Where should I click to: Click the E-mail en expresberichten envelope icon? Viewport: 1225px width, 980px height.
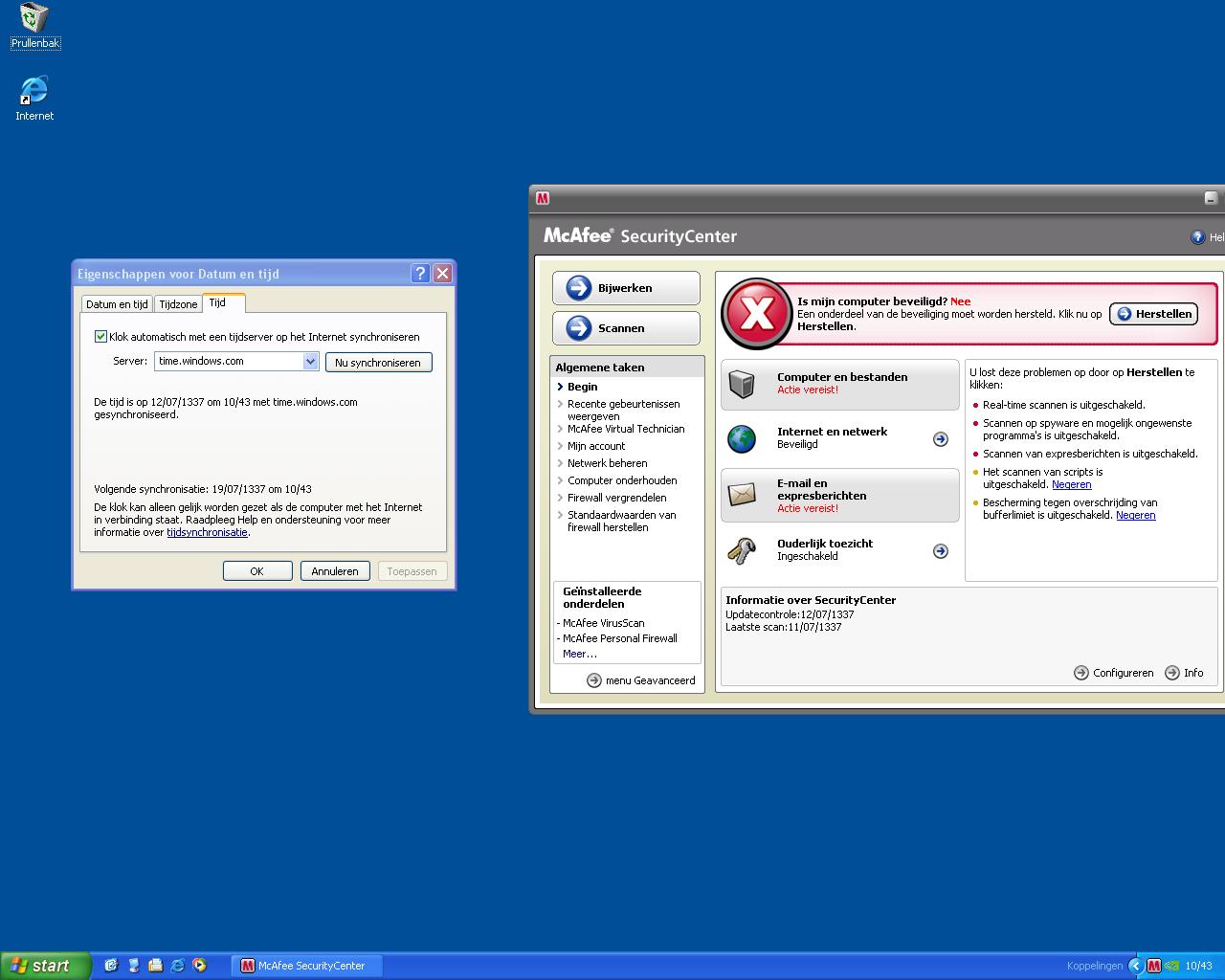pos(742,495)
